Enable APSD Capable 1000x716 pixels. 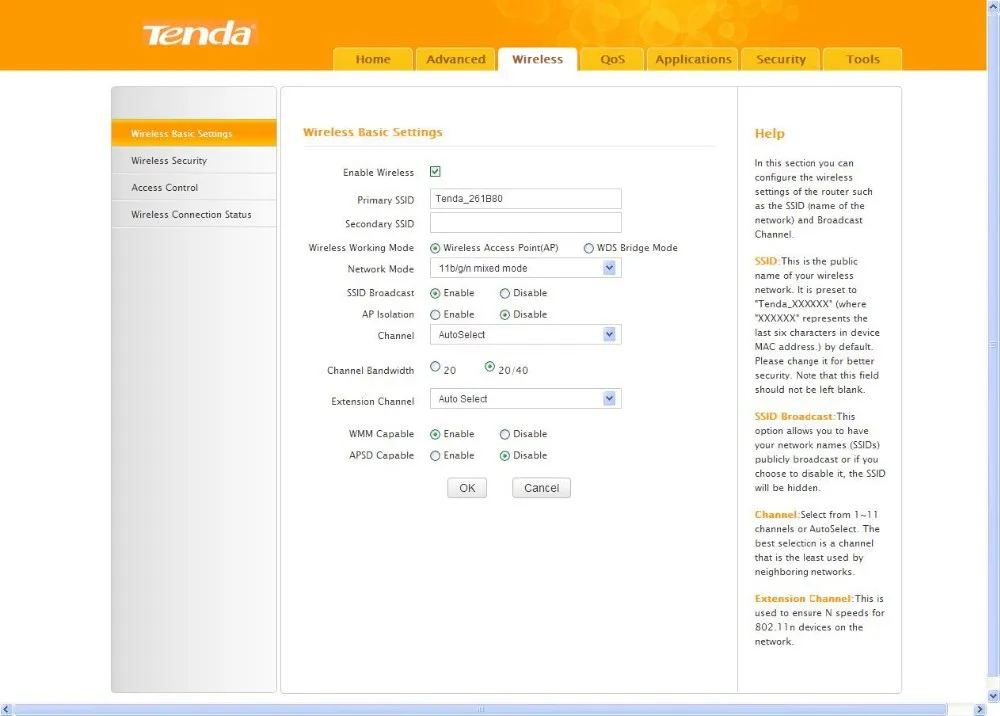pos(435,456)
